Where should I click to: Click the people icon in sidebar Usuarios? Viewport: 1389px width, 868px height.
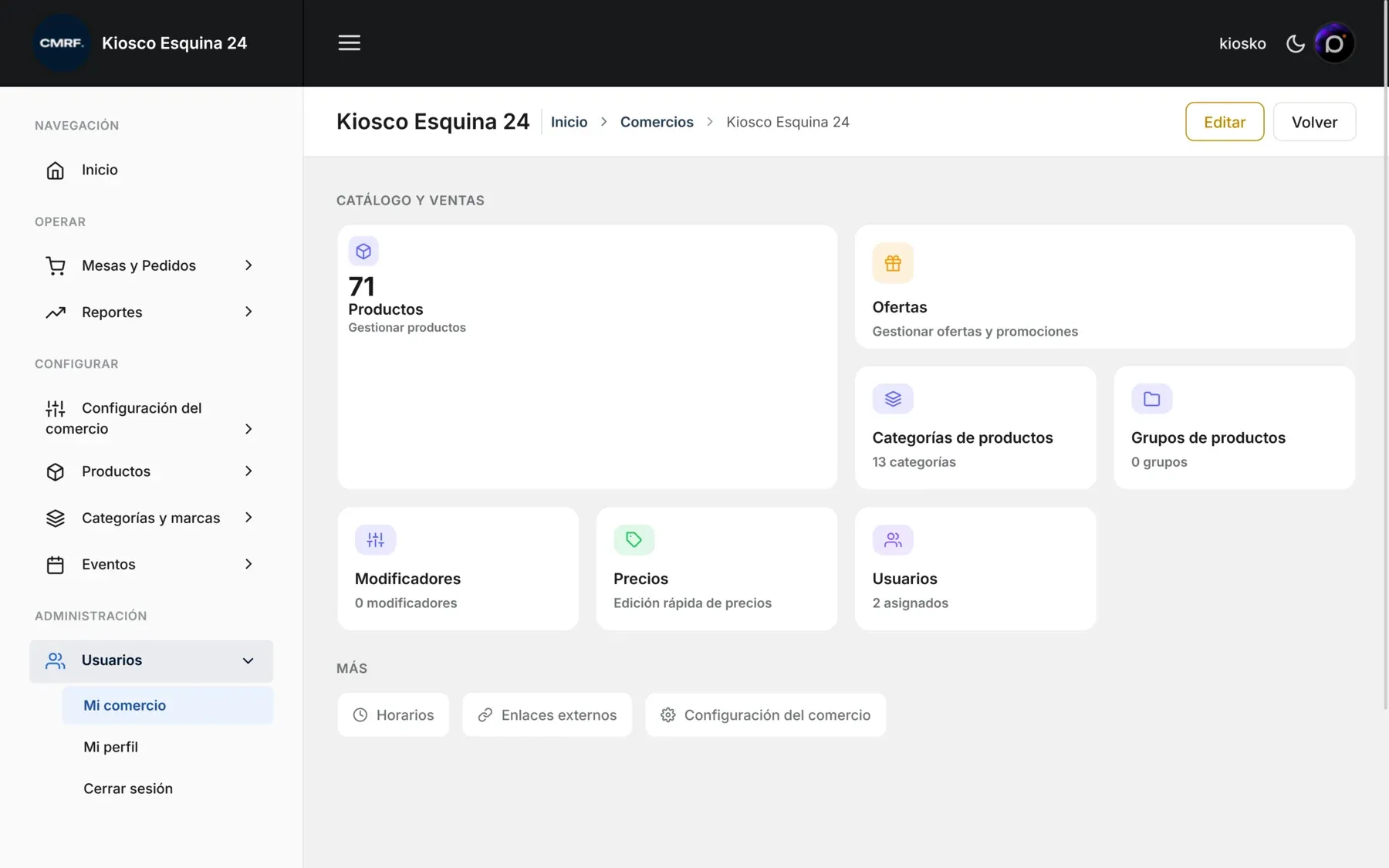tap(56, 660)
